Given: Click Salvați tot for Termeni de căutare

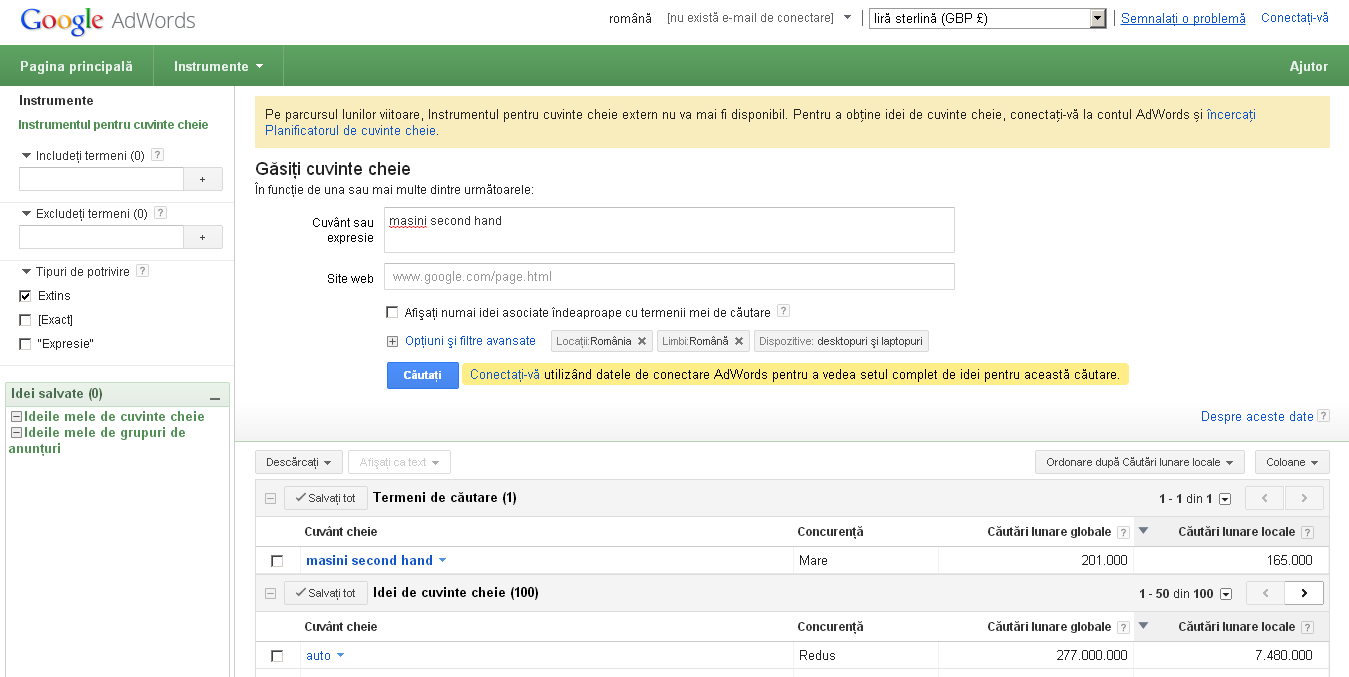Looking at the screenshot, I should (x=326, y=498).
